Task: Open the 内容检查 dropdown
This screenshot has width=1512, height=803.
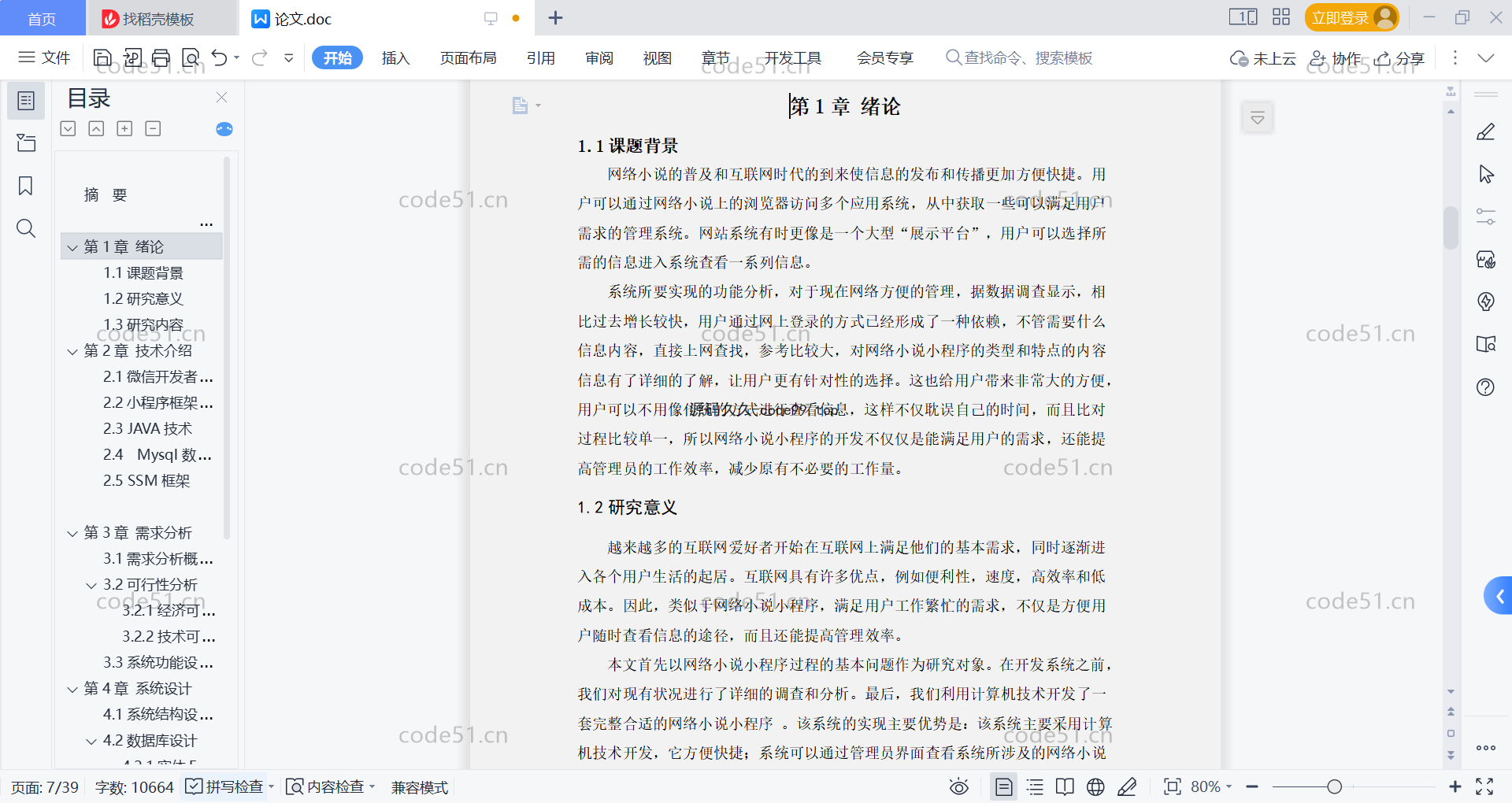Action: [x=372, y=786]
